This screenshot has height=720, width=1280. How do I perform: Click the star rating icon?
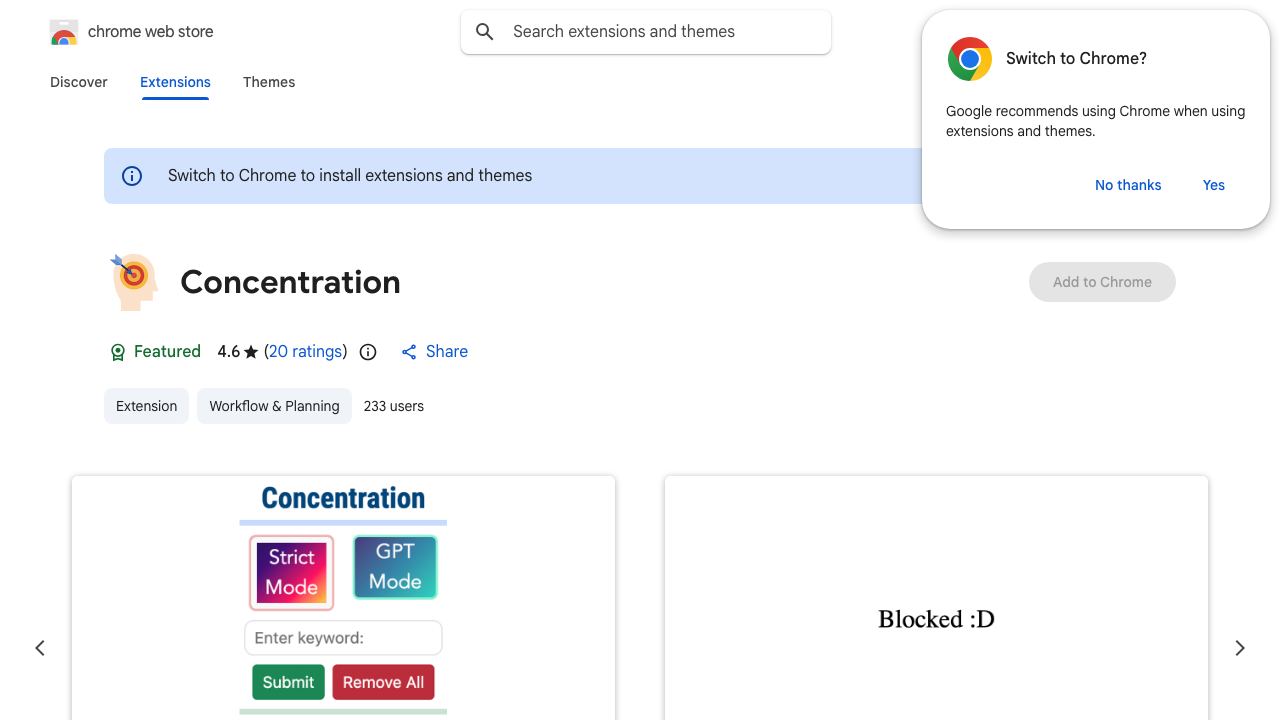tap(251, 352)
